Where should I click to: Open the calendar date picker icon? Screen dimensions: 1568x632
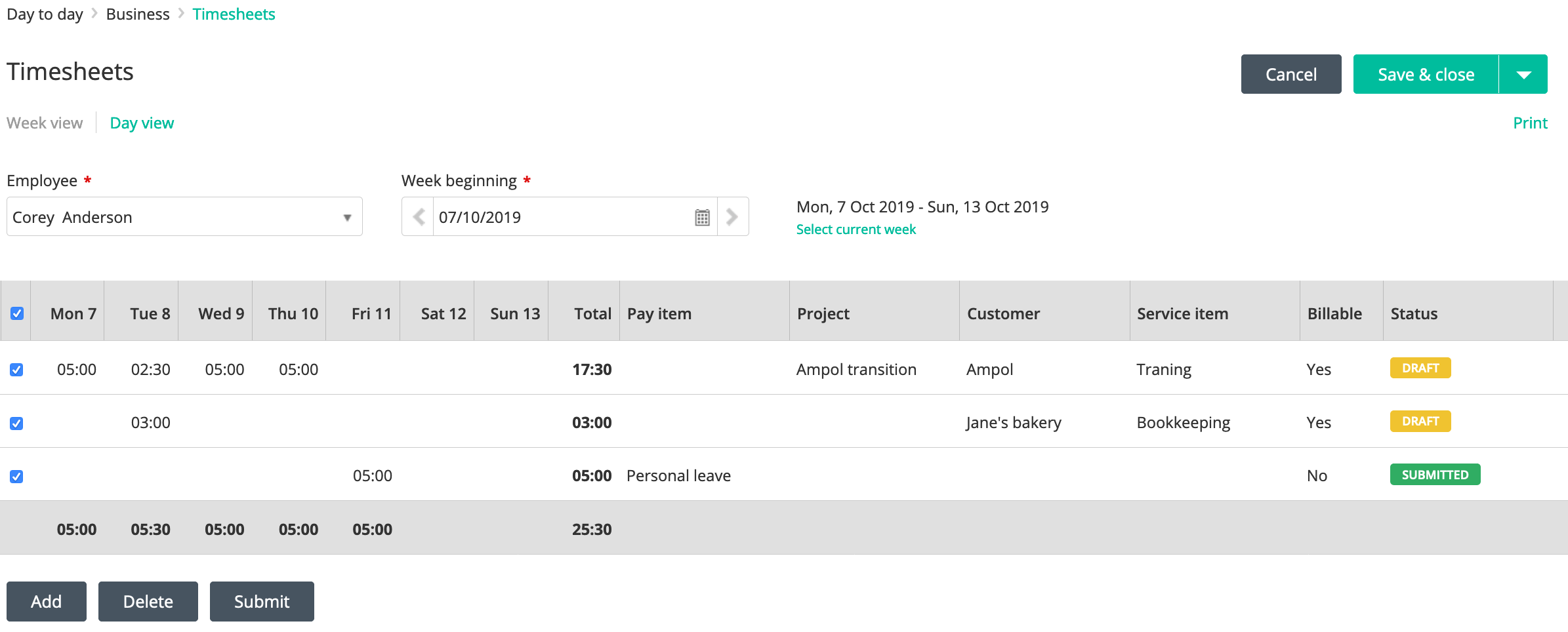click(x=702, y=217)
